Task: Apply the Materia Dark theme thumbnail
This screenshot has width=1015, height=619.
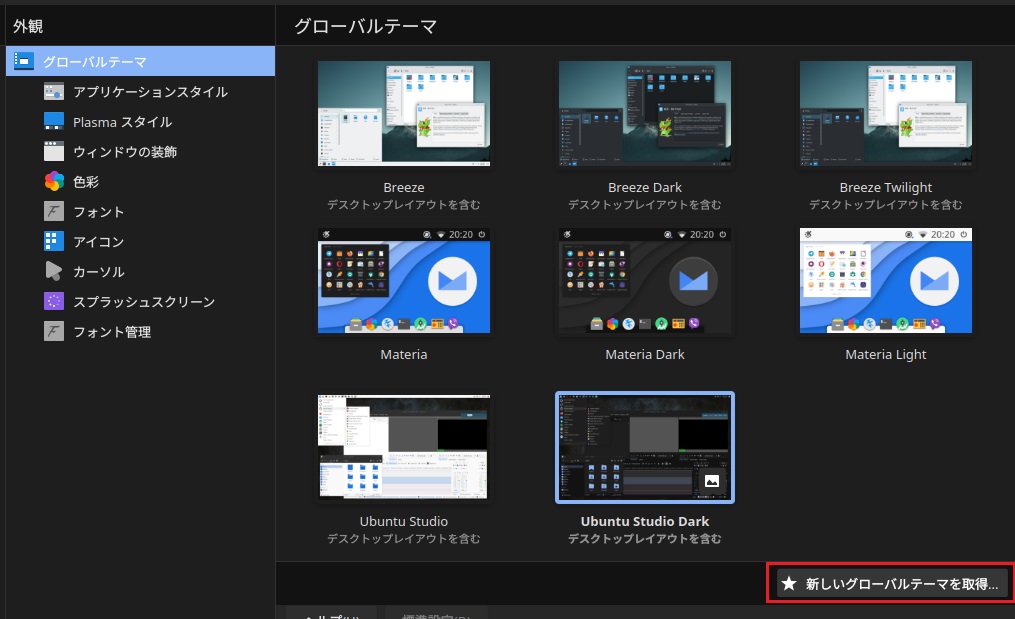Action: click(645, 280)
